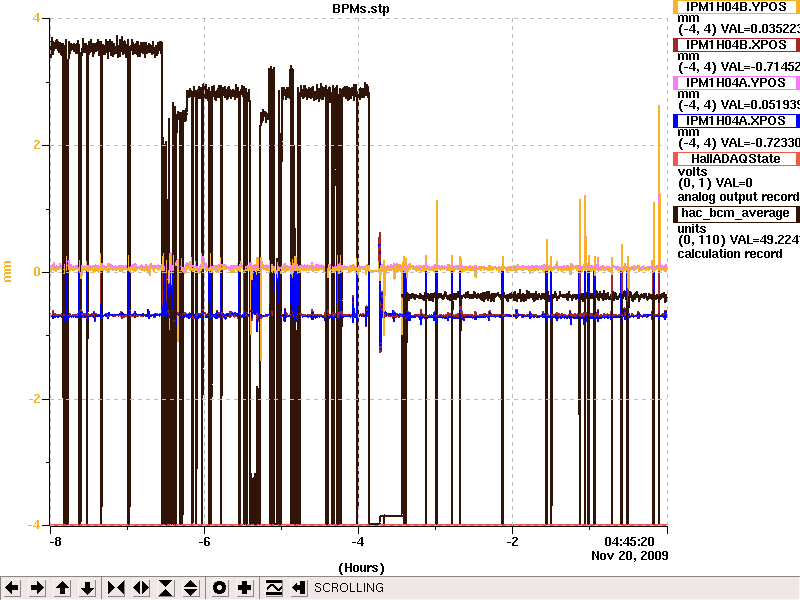Click the plus toolbar icon
Image resolution: width=800 pixels, height=600 pixels.
tap(244, 588)
